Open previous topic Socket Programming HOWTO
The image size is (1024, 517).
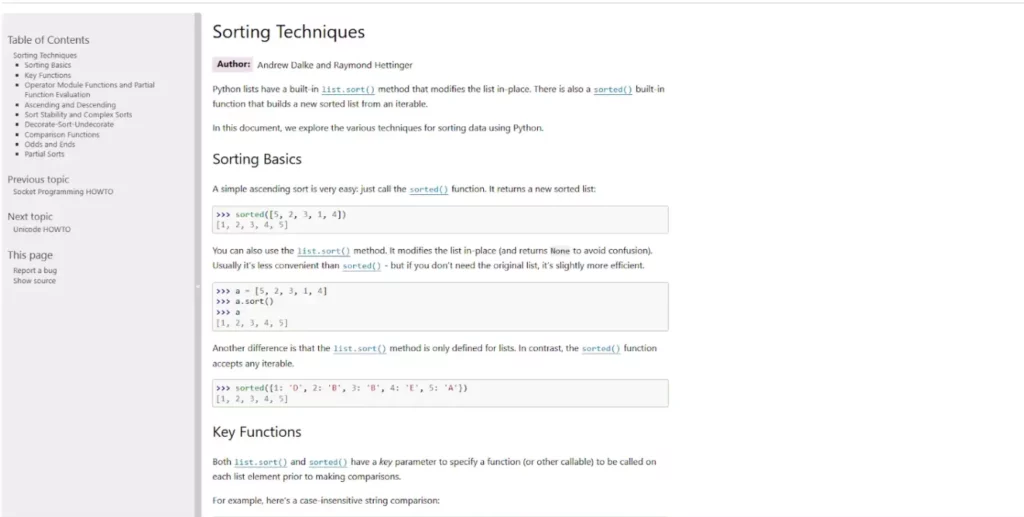tap(63, 192)
